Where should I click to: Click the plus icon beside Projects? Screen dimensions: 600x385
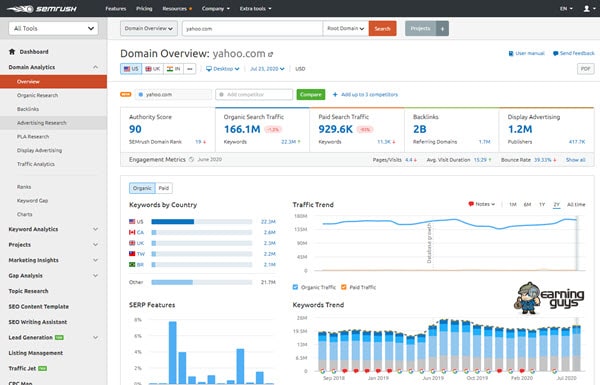pos(442,28)
